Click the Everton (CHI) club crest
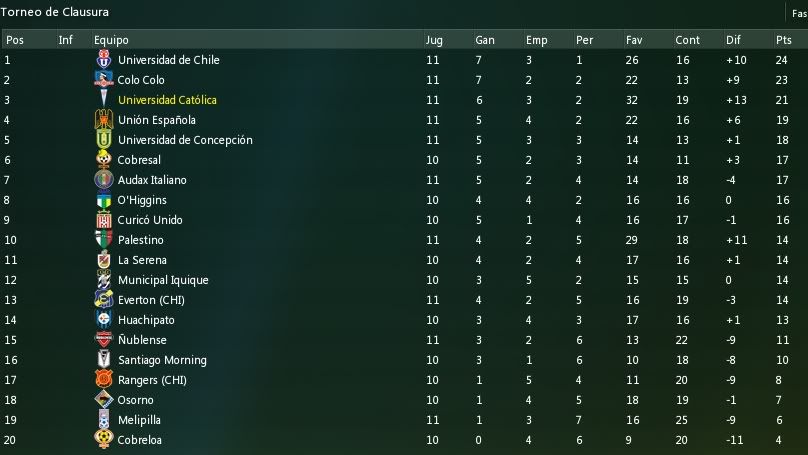This screenshot has width=808, height=455. pyautogui.click(x=104, y=299)
